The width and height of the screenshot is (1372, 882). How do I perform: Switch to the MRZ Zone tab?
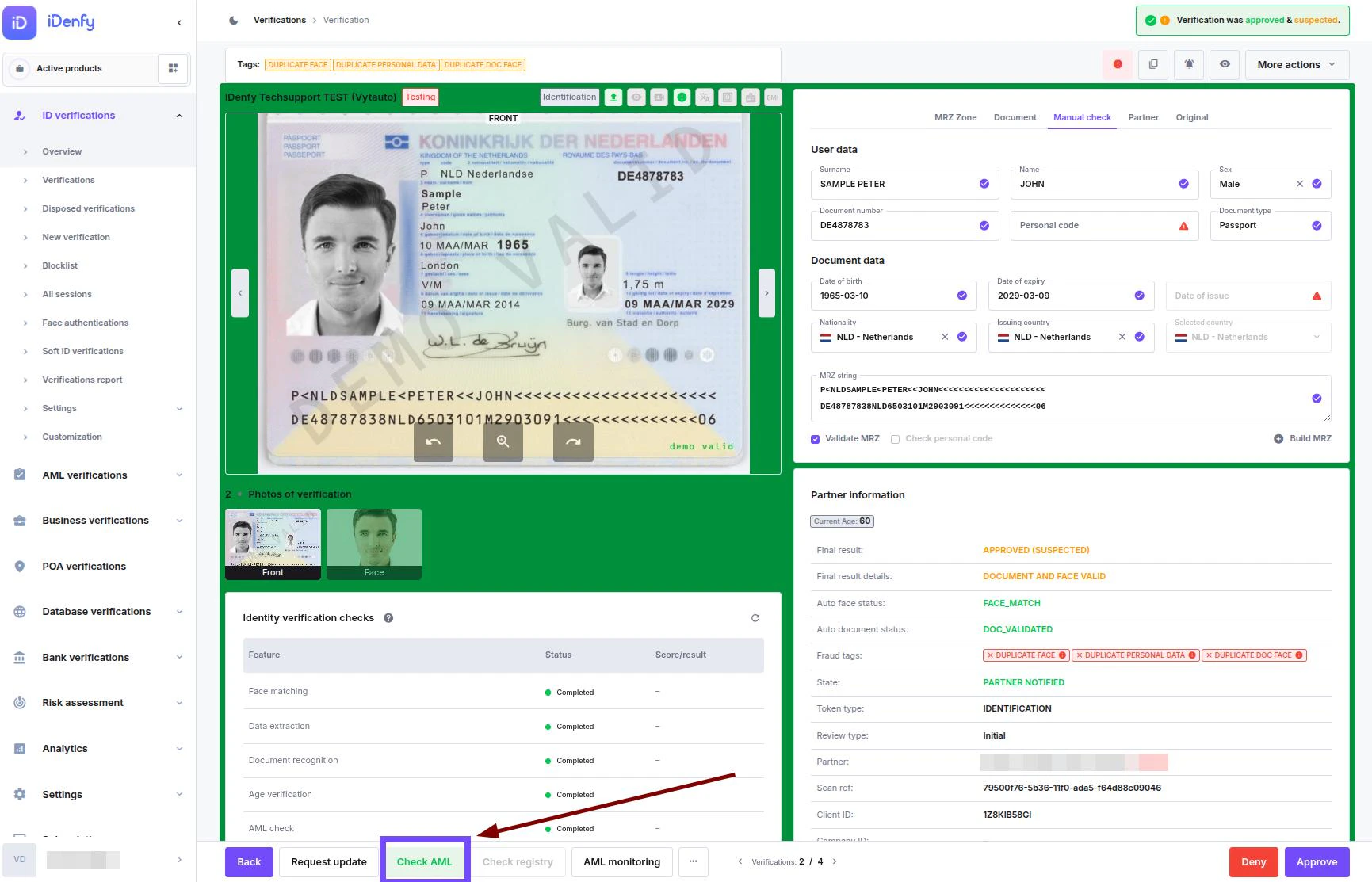[955, 117]
